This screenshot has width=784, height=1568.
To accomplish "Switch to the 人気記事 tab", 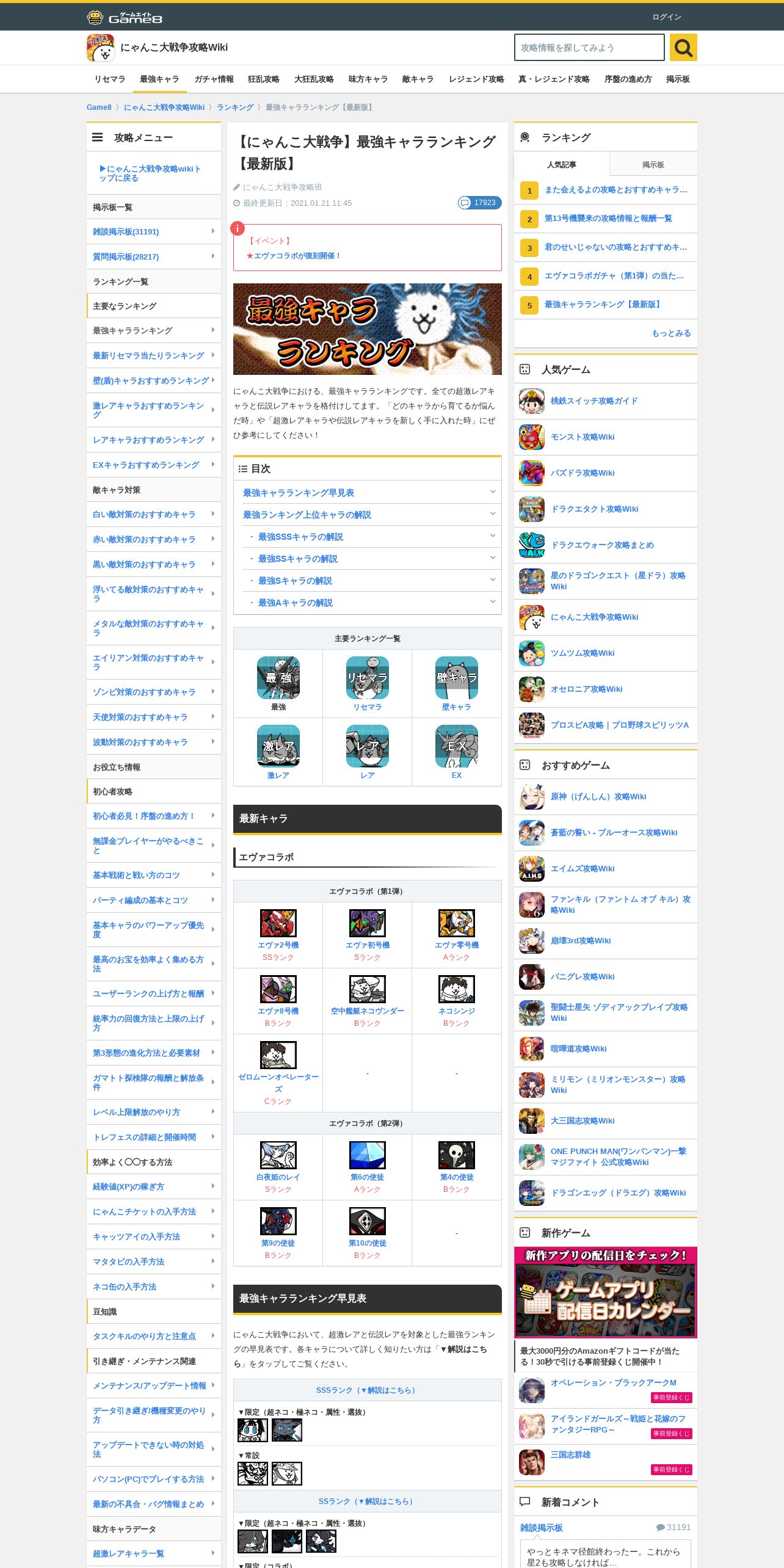I will pos(562,165).
